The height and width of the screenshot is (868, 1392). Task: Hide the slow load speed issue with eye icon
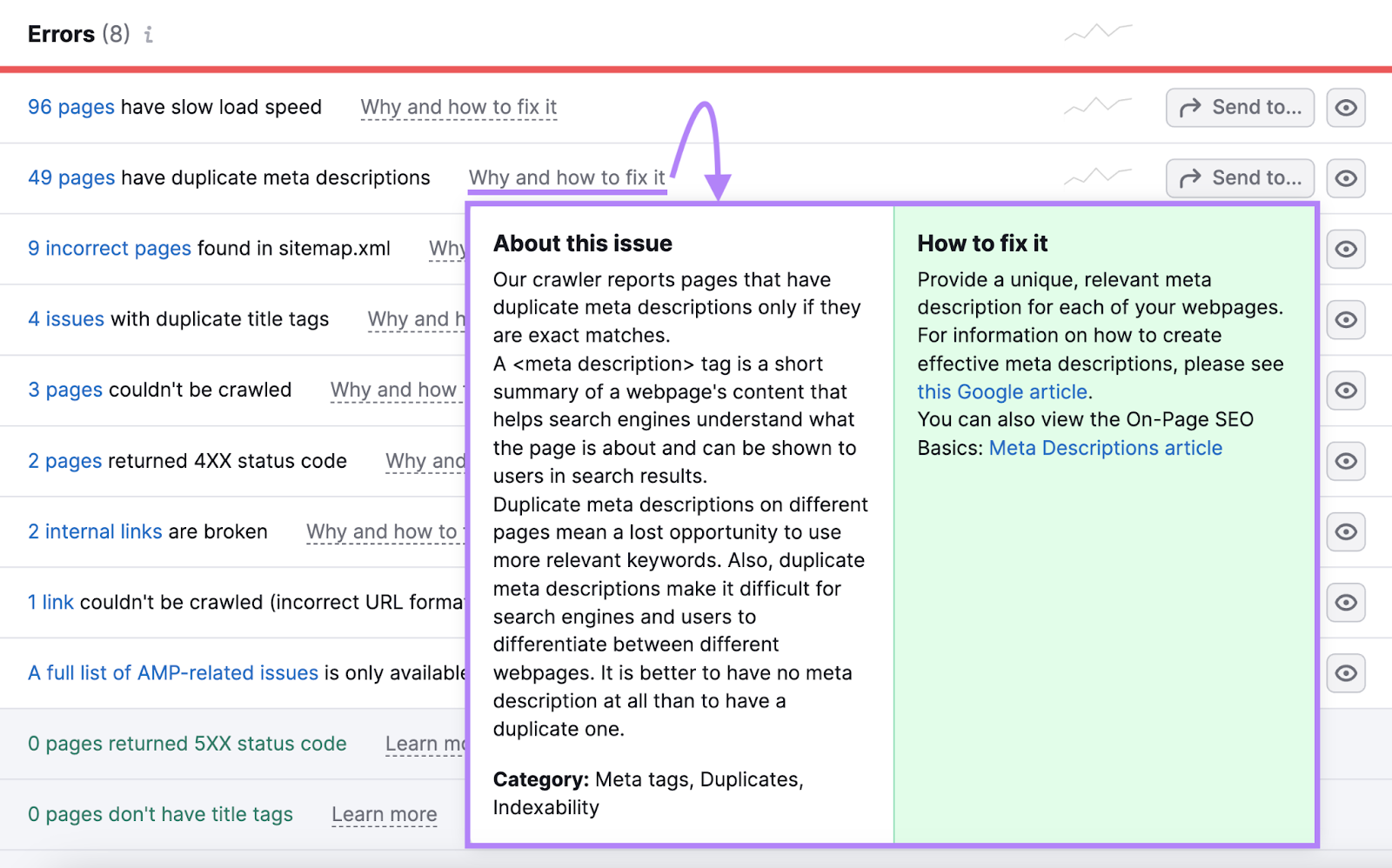pos(1345,108)
